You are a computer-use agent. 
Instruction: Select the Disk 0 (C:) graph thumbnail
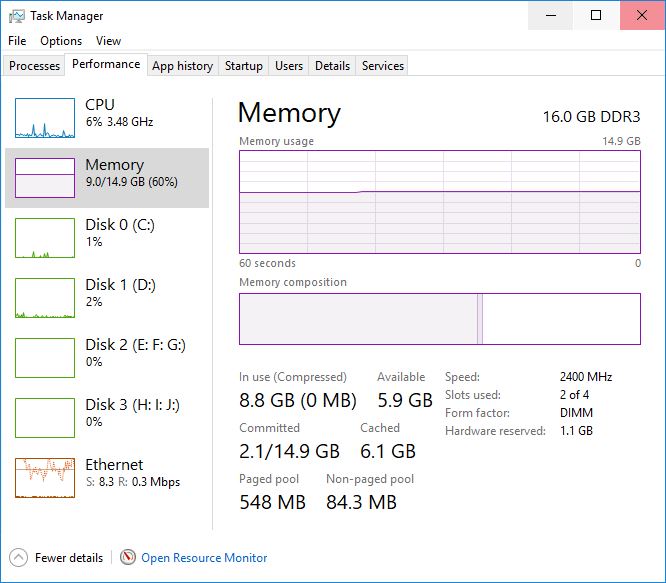[45, 238]
